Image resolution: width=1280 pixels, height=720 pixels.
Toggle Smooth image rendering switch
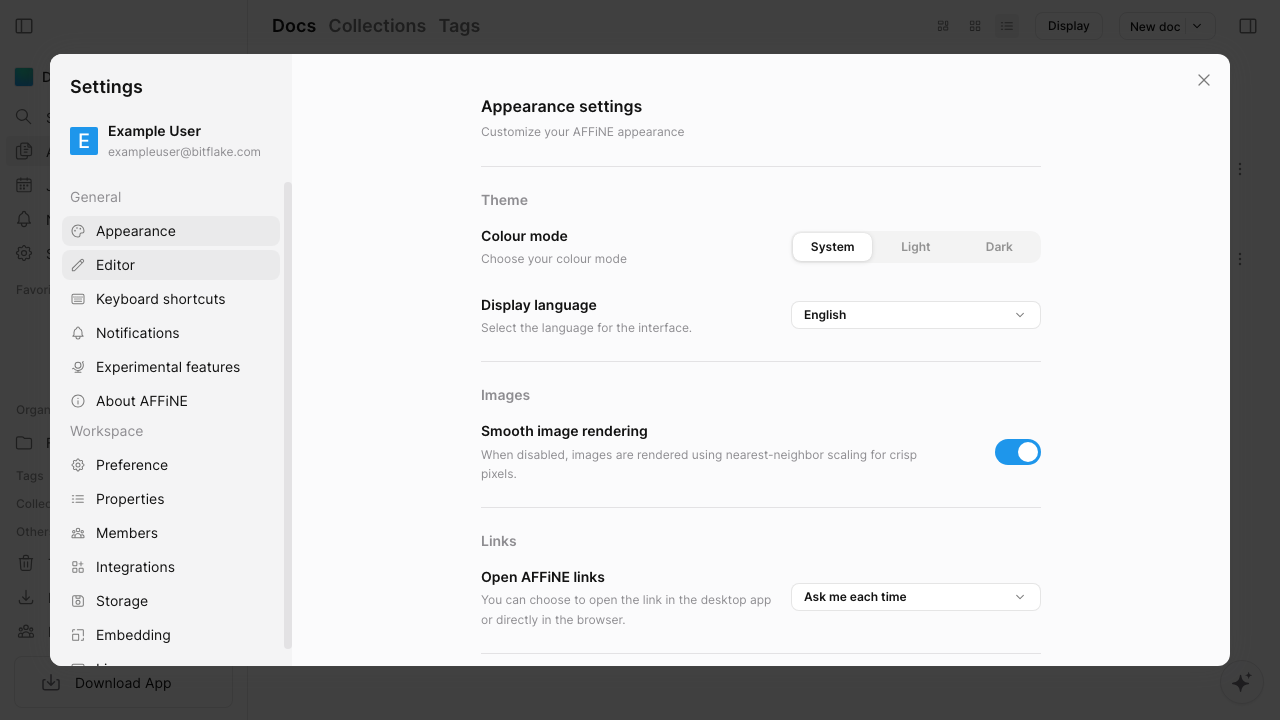pyautogui.click(x=1018, y=452)
